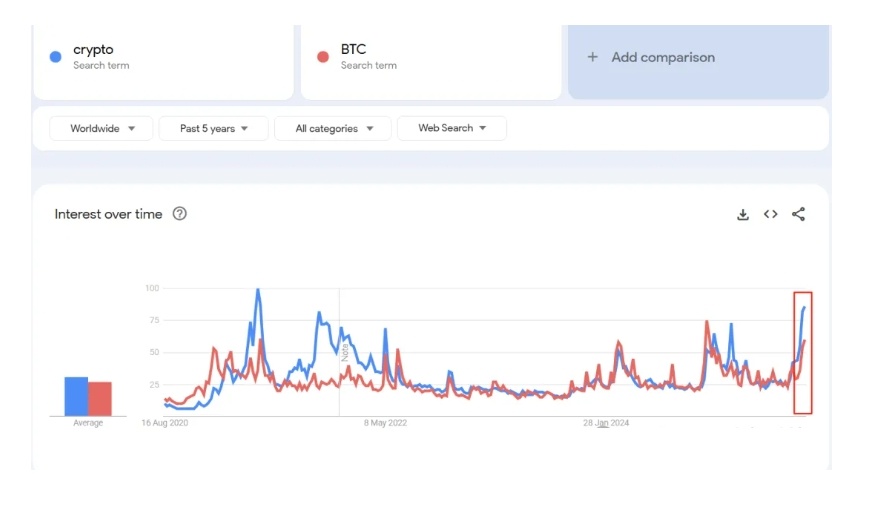Download the Interest over time data
This screenshot has height=507, width=875.
[x=743, y=214]
